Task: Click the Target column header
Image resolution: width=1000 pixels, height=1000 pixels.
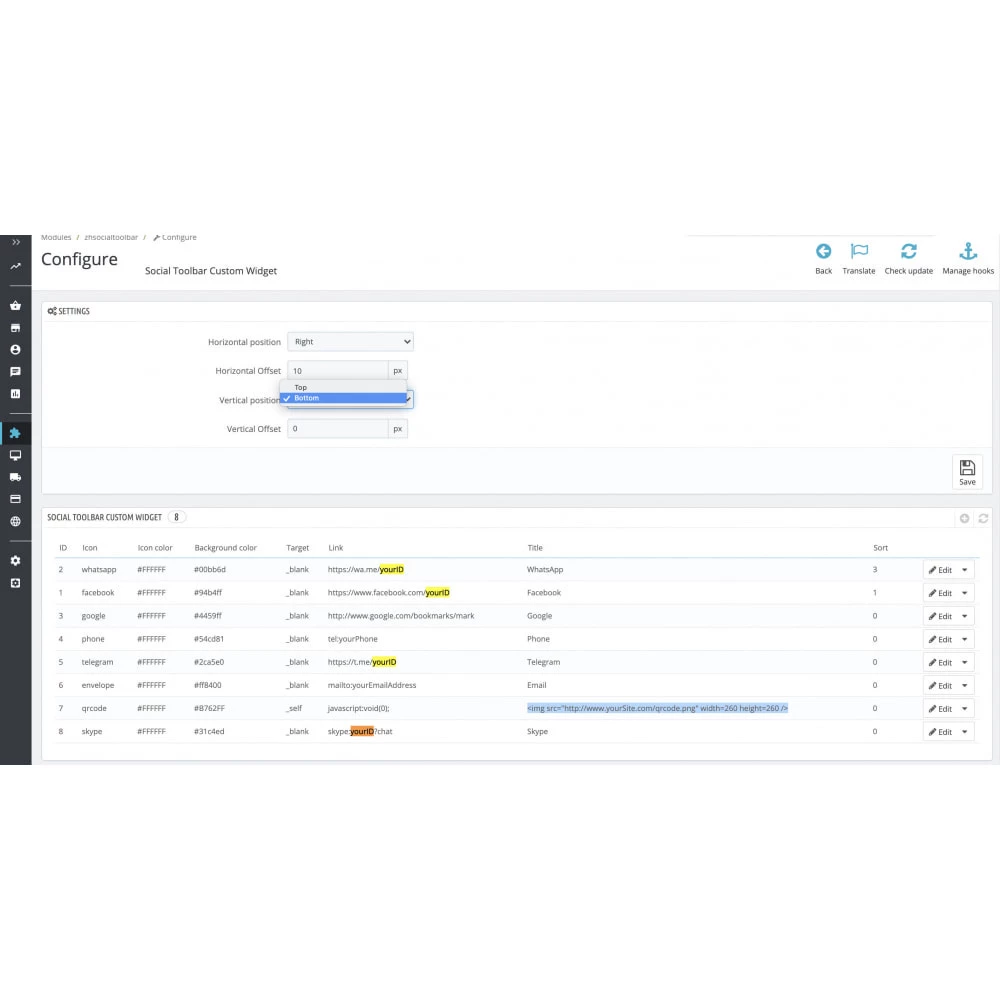Action: pos(297,548)
